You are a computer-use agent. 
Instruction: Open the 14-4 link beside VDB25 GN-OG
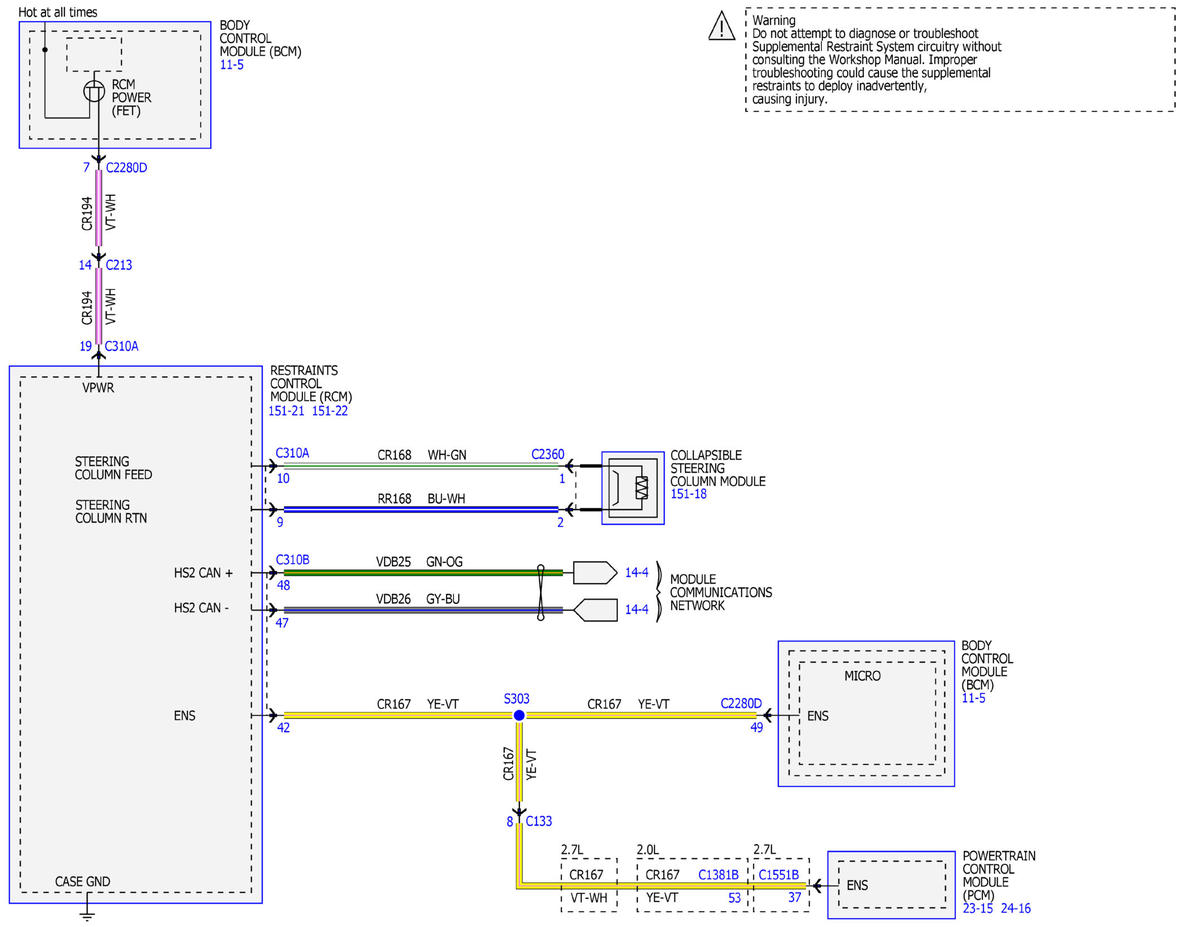pyautogui.click(x=636, y=573)
